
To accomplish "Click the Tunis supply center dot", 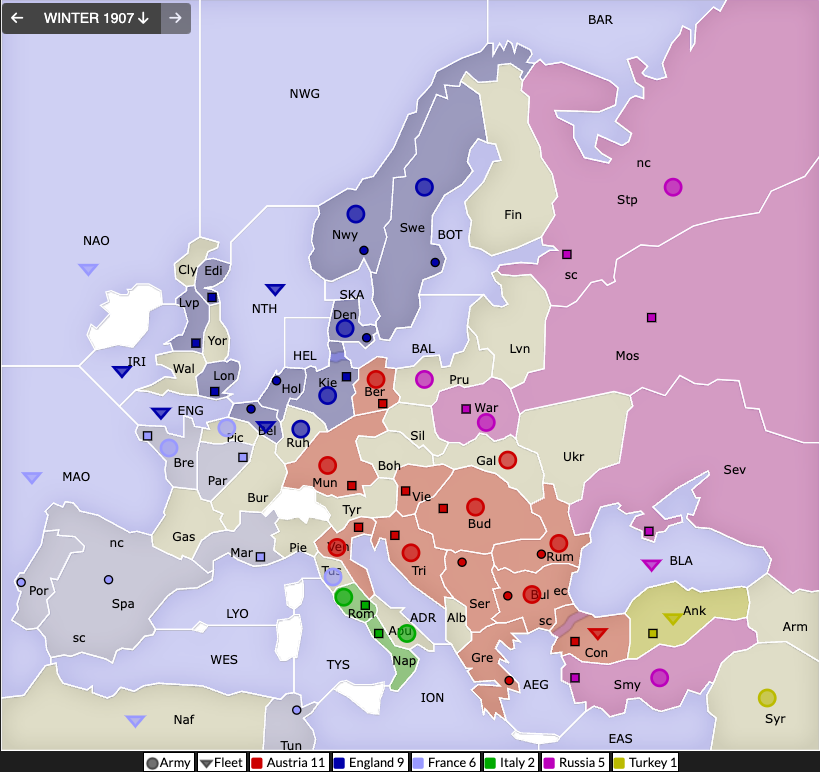I will coord(297,710).
